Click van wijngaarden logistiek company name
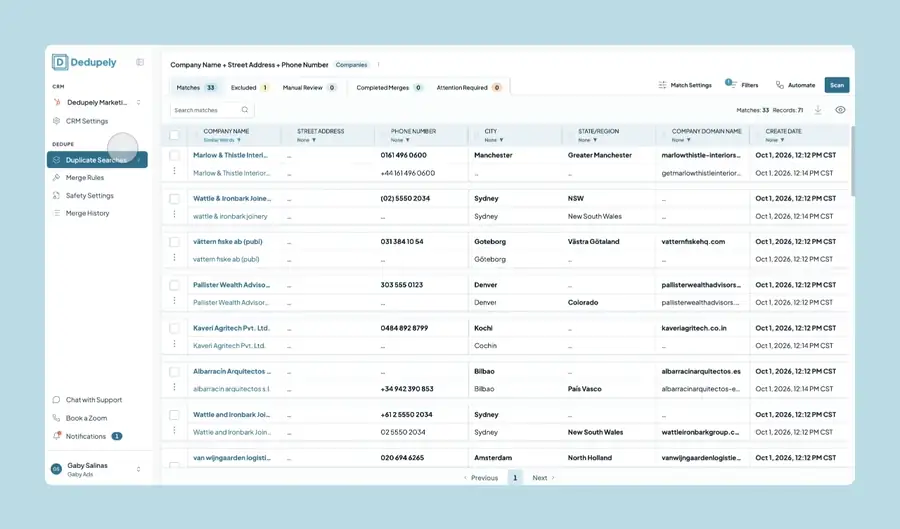The height and width of the screenshot is (529, 900). tap(232, 458)
